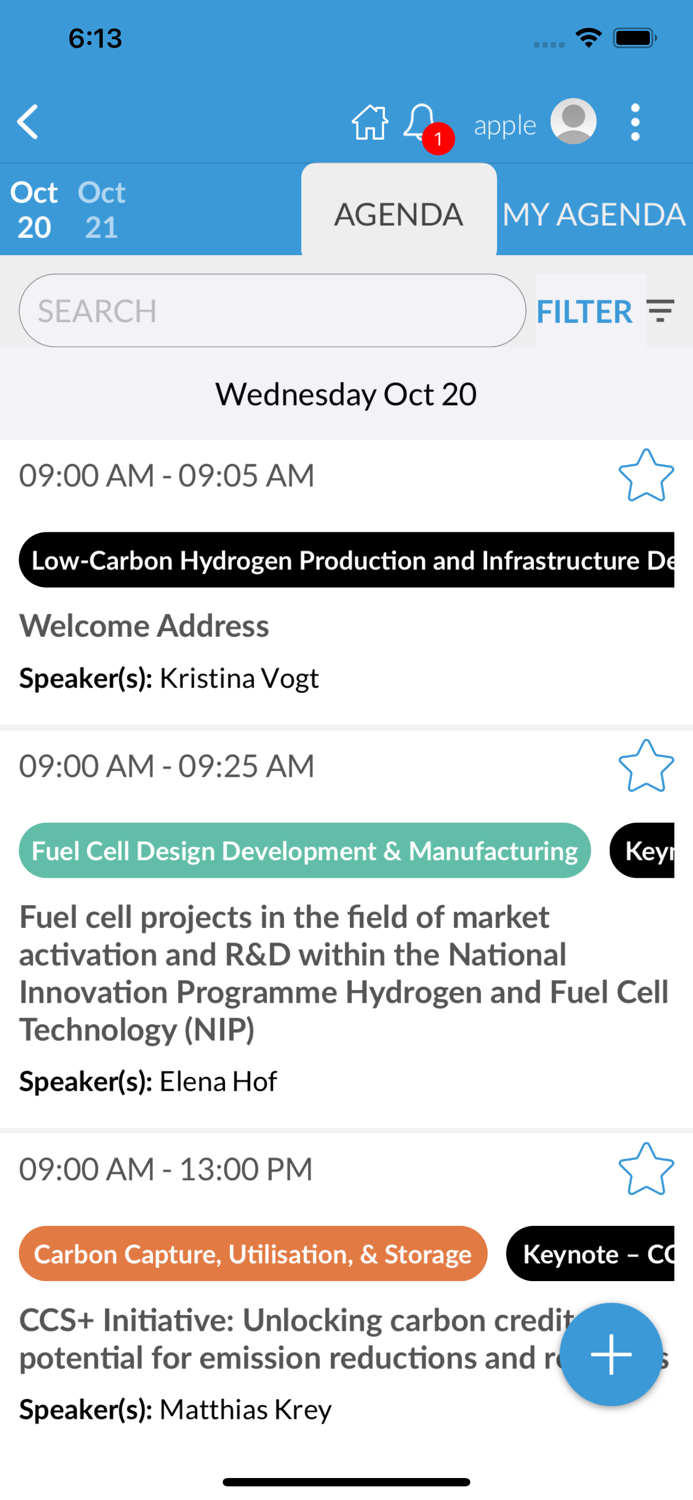
Task: Favorite the Welcome Address session star
Action: click(x=646, y=474)
